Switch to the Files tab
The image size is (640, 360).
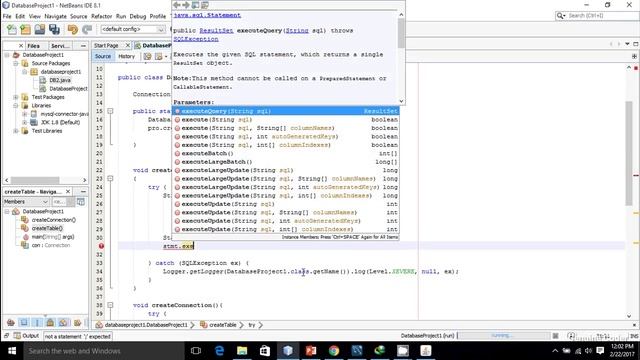click(33, 46)
